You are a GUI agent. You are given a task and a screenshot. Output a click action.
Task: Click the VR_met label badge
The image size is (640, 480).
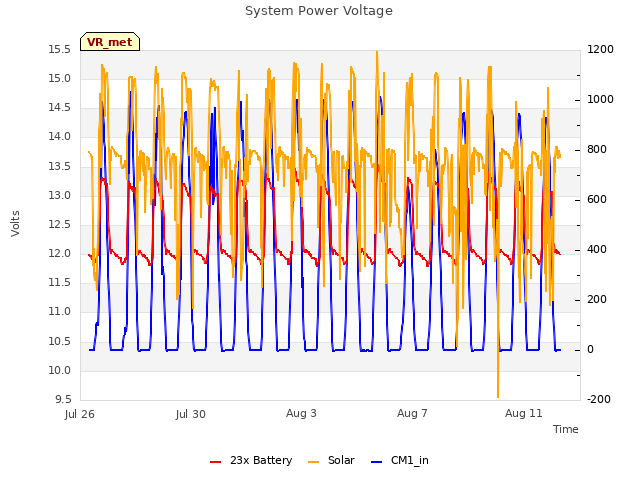[x=110, y=42]
